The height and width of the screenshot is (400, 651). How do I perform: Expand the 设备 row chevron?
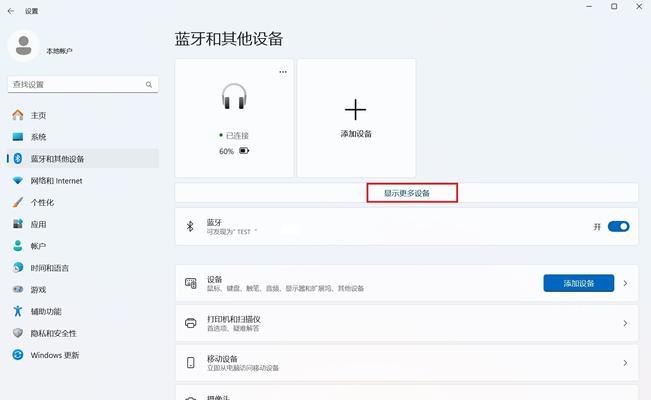coord(625,283)
